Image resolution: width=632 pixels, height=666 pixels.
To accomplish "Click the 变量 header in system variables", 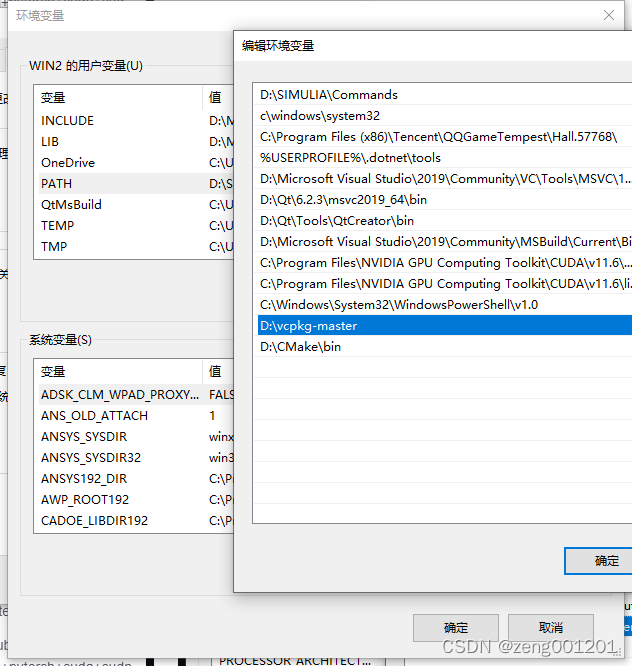I will click(118, 372).
